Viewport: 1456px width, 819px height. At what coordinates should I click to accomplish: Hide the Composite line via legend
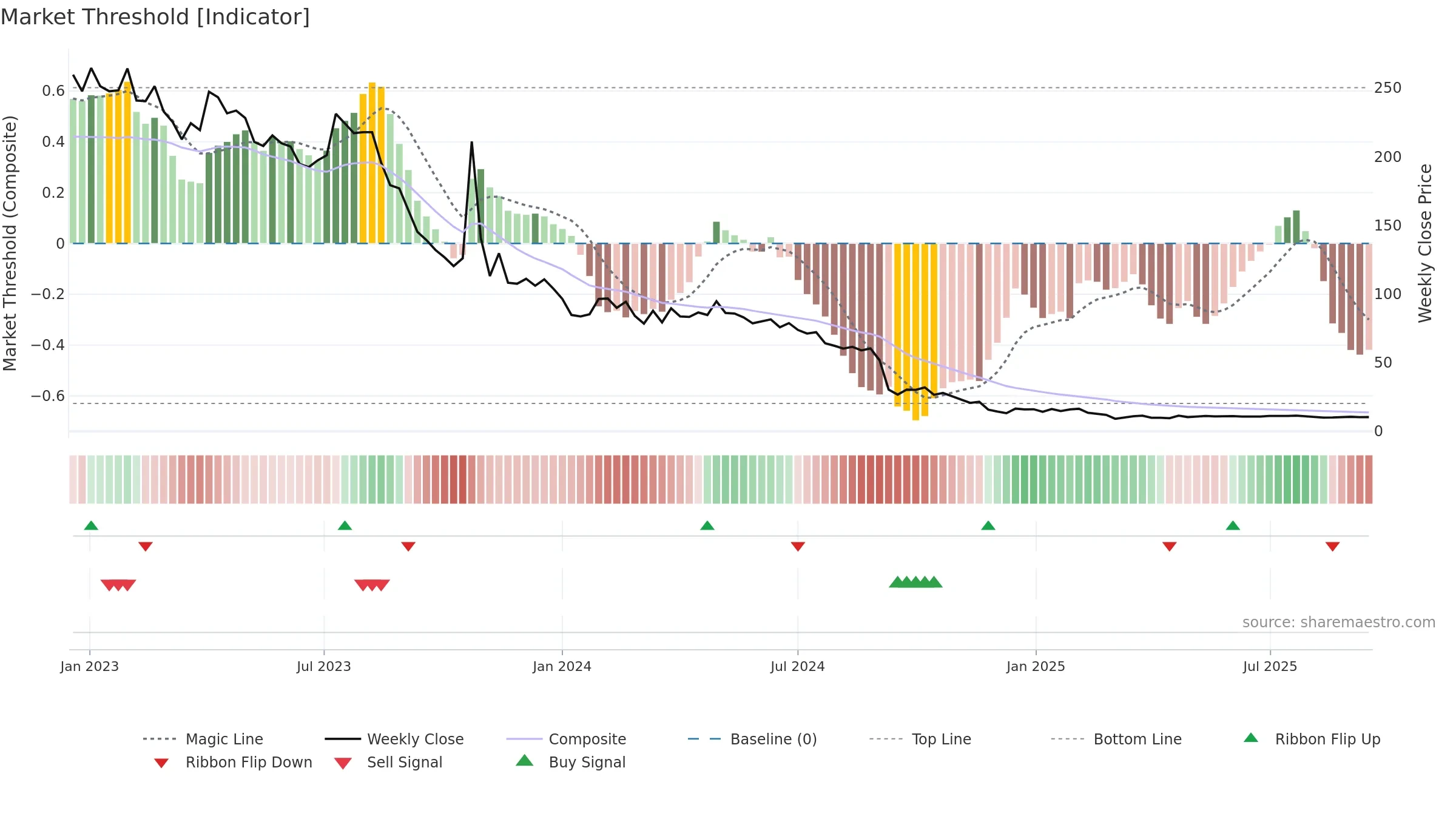pos(566,739)
